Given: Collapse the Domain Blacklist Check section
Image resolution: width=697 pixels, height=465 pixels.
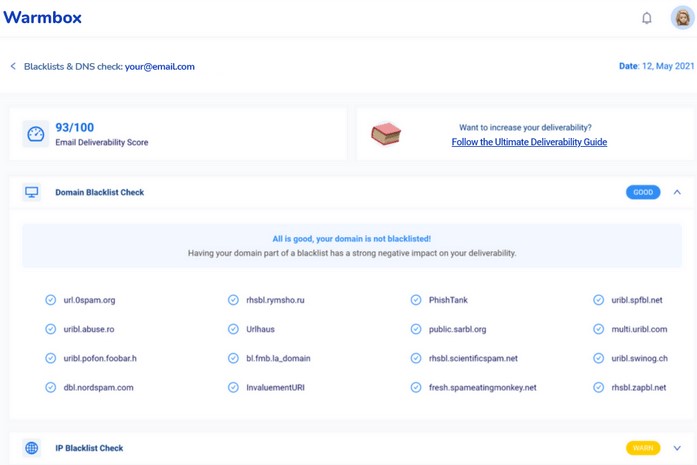Looking at the screenshot, I should coord(677,192).
